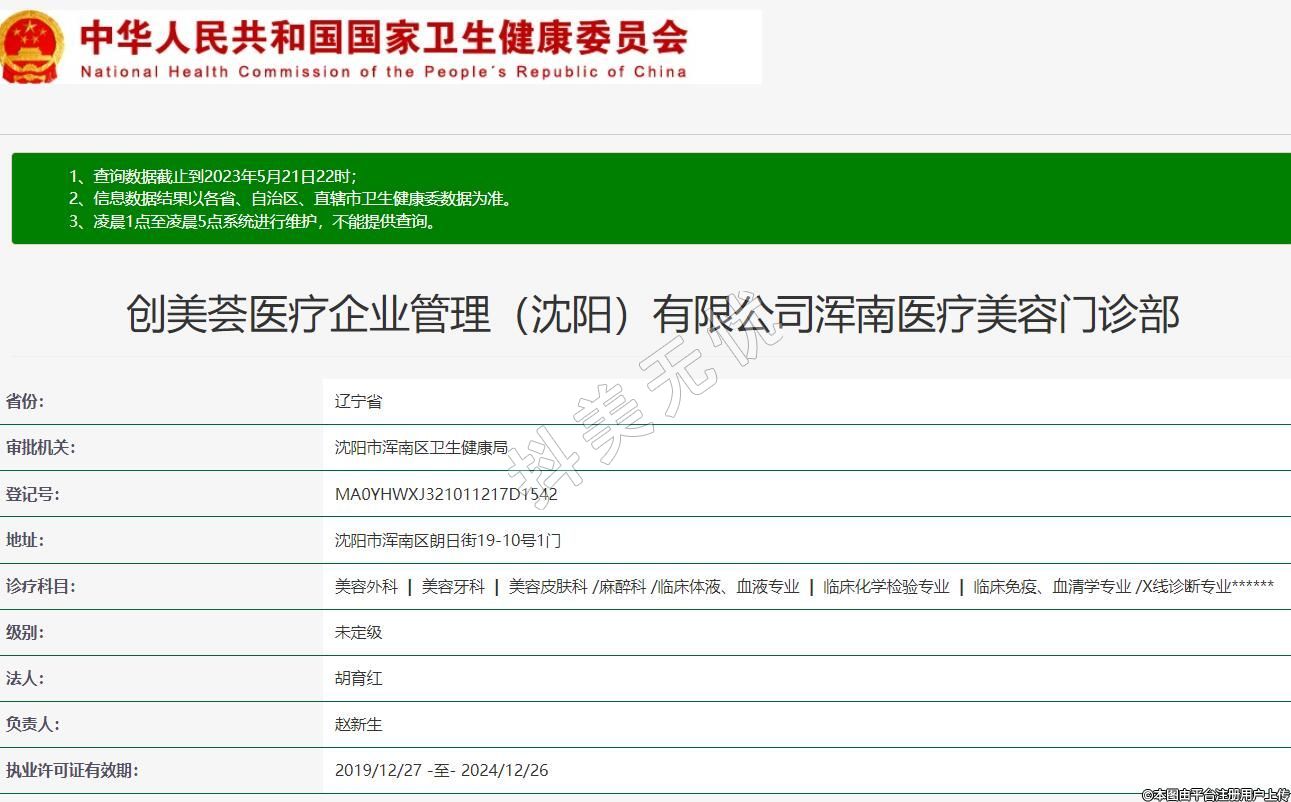The image size is (1291, 802).
Task: Click the clinic name heading 创美荟医疗企业管理
Action: coord(652,314)
